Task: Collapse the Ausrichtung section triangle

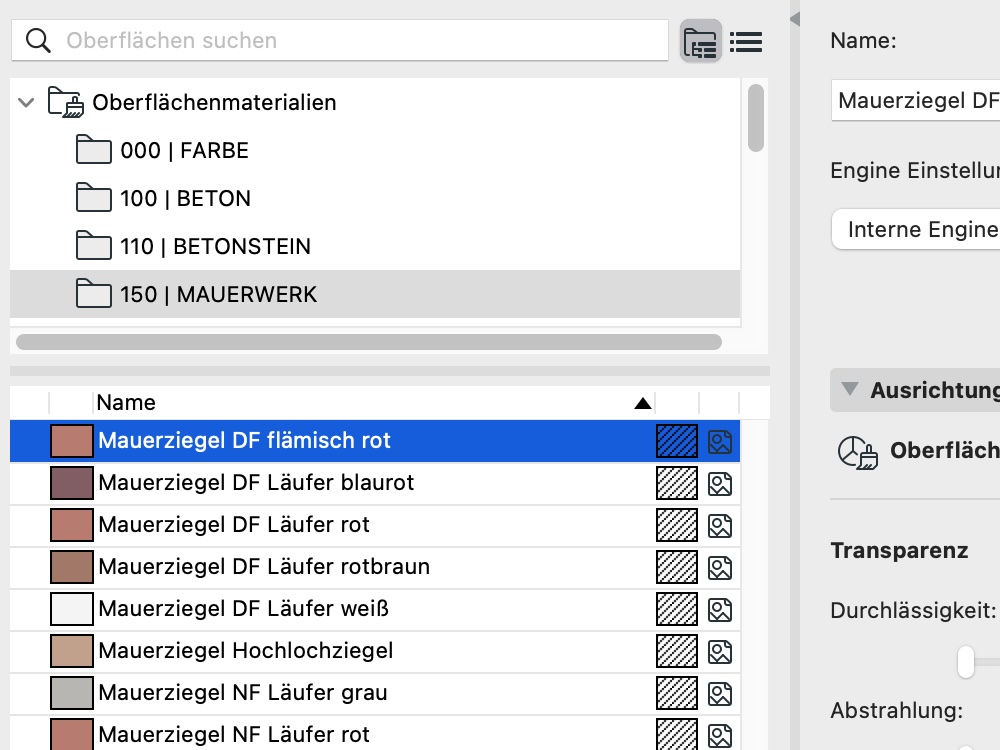Action: 850,390
